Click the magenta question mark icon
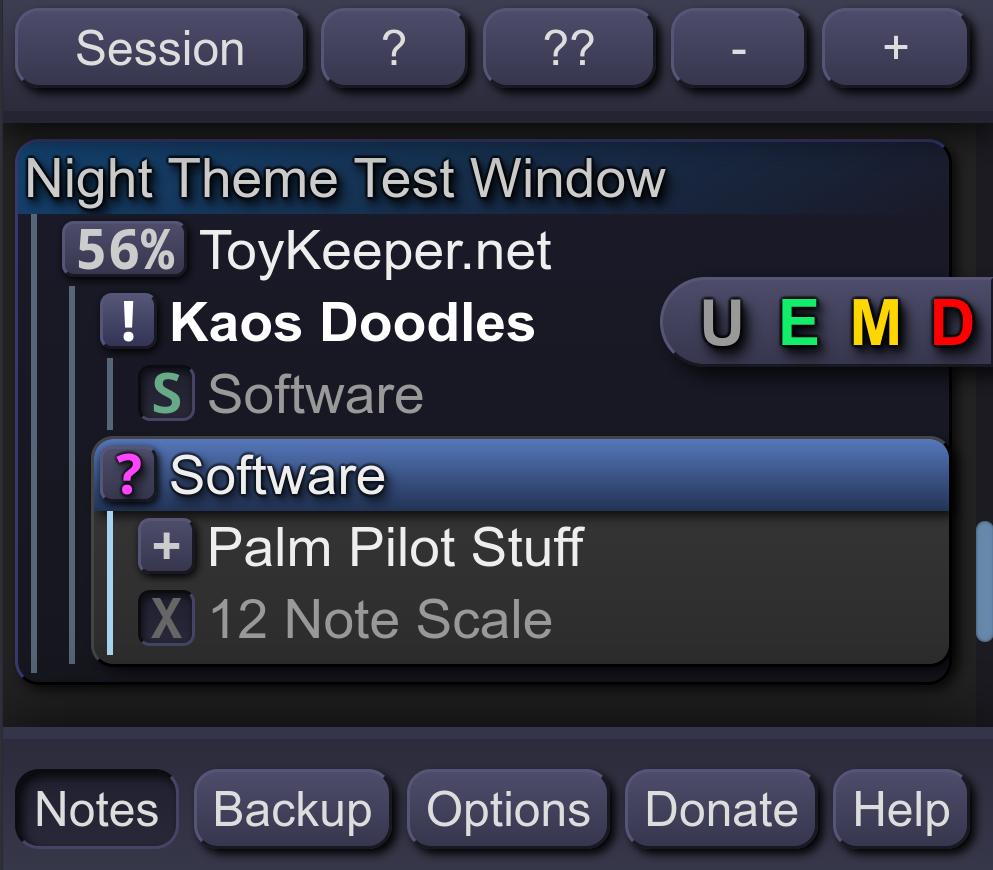This screenshot has height=870, width=993. pyautogui.click(x=128, y=475)
